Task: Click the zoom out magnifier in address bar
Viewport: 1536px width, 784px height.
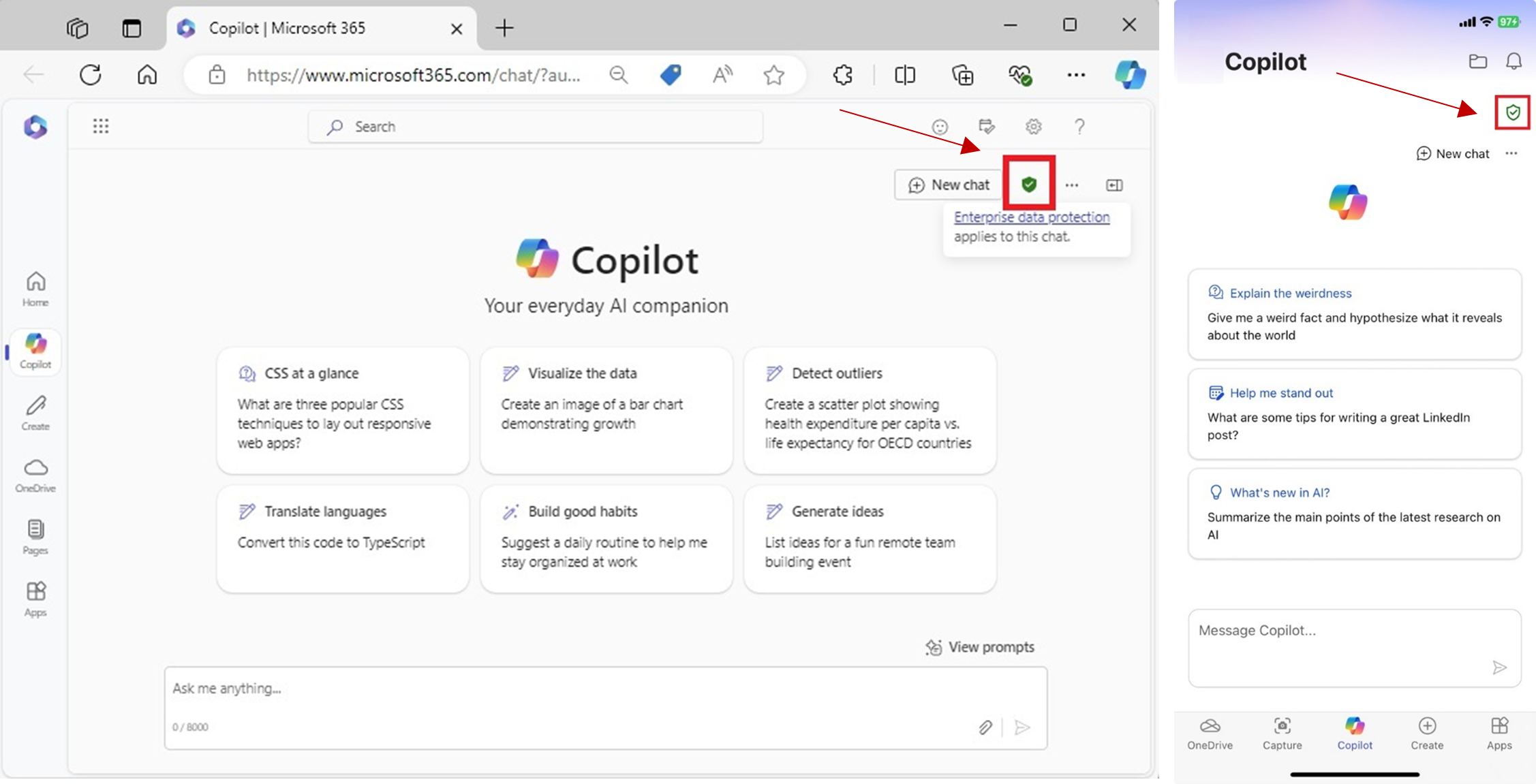Action: [x=619, y=74]
